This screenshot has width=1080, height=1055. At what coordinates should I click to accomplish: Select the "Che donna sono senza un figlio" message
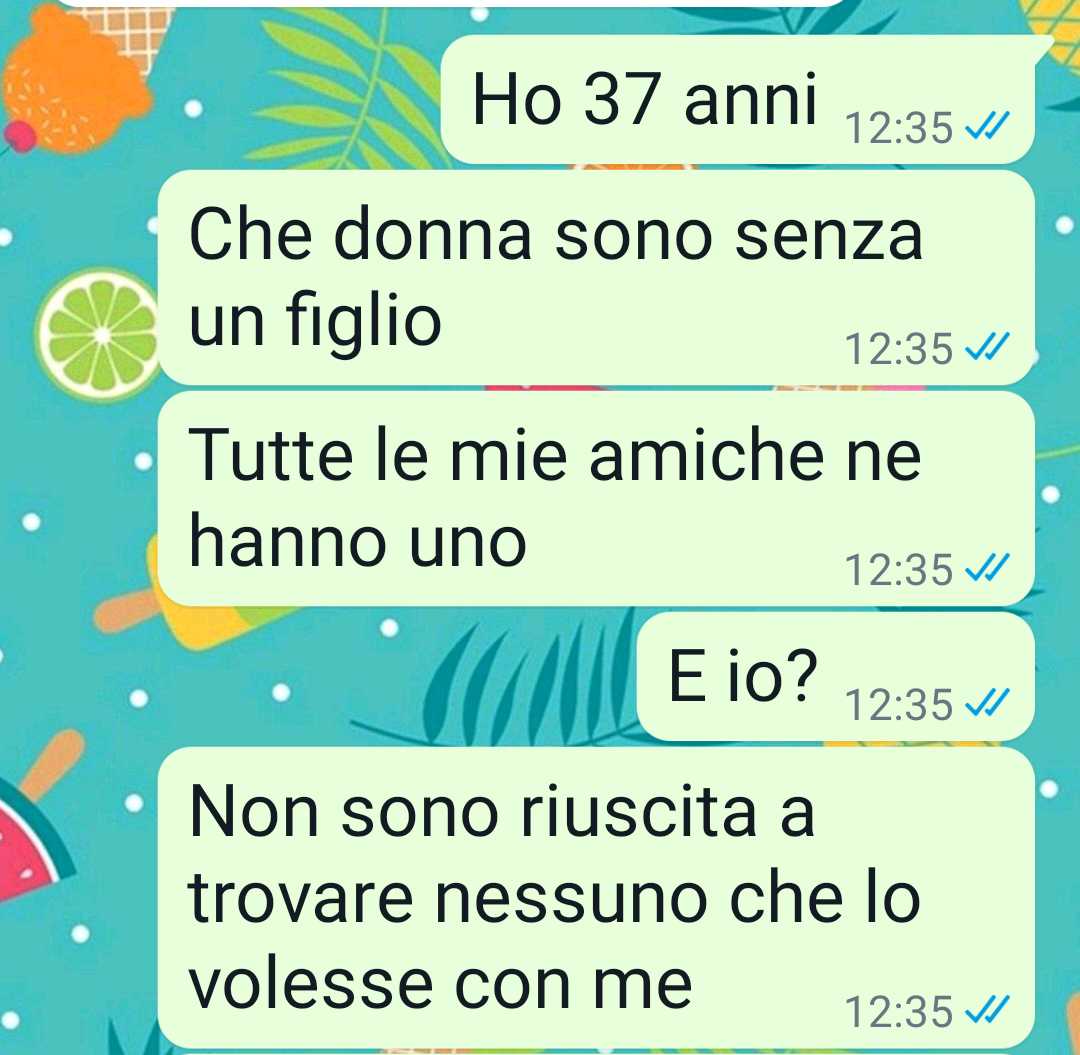coord(596,278)
